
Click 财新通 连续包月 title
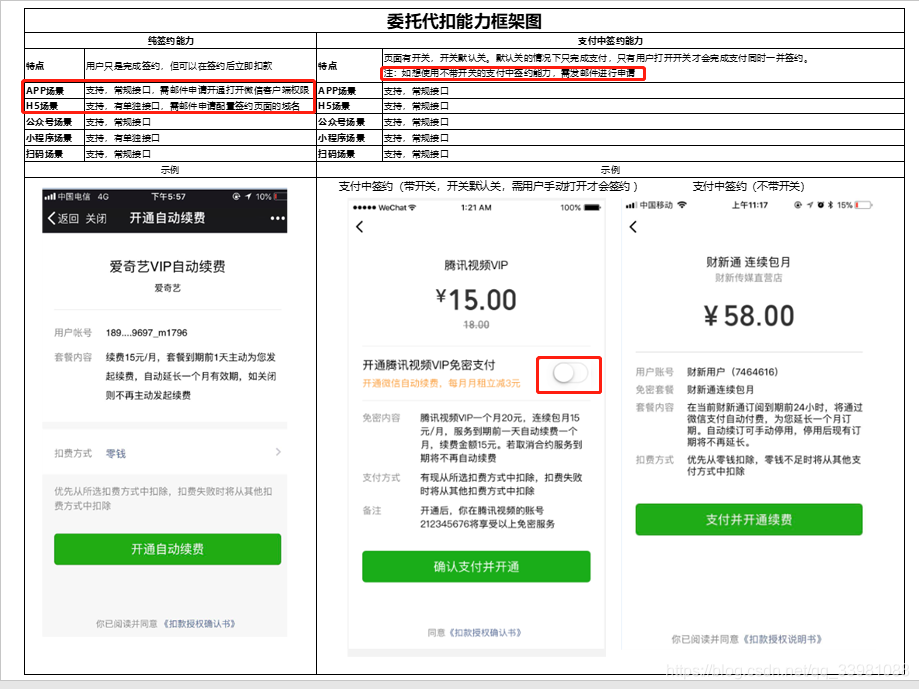pyautogui.click(x=748, y=262)
